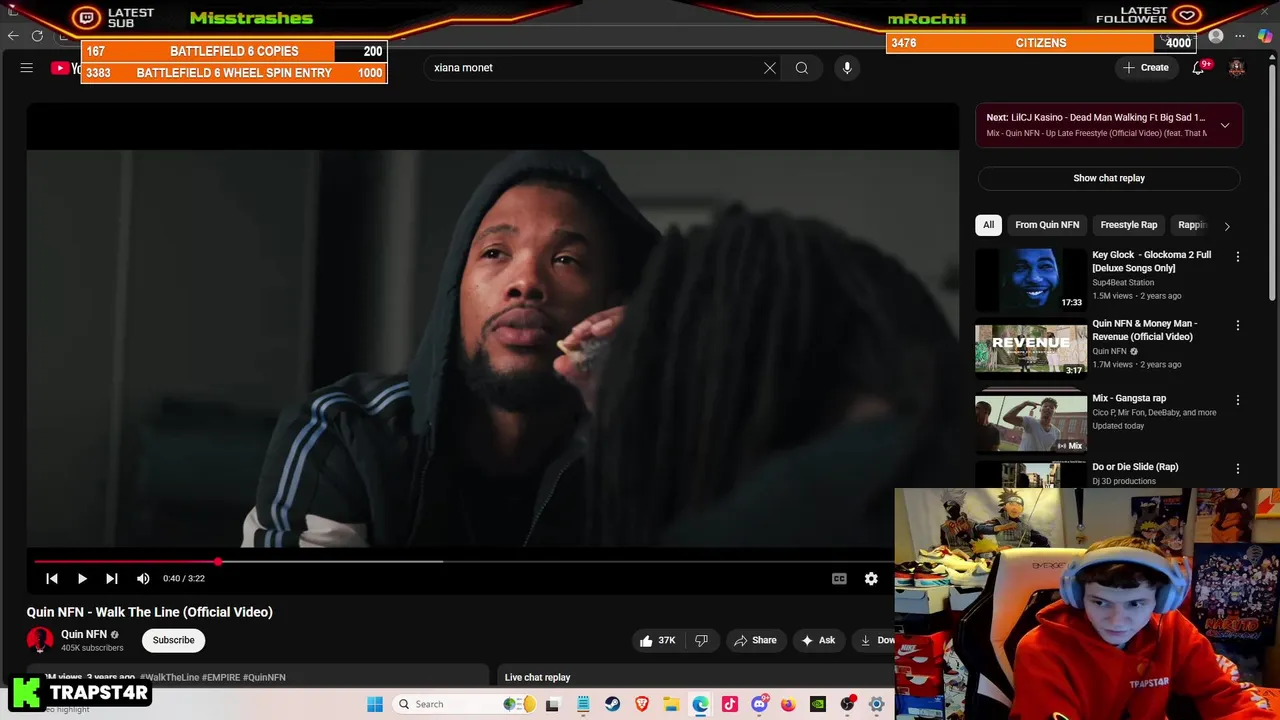This screenshot has height=720, width=1280.
Task: Reload the browser page
Action: [37, 36]
